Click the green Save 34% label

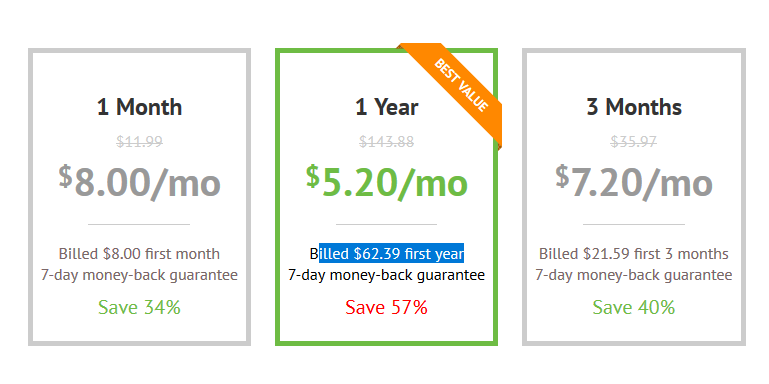pos(139,307)
